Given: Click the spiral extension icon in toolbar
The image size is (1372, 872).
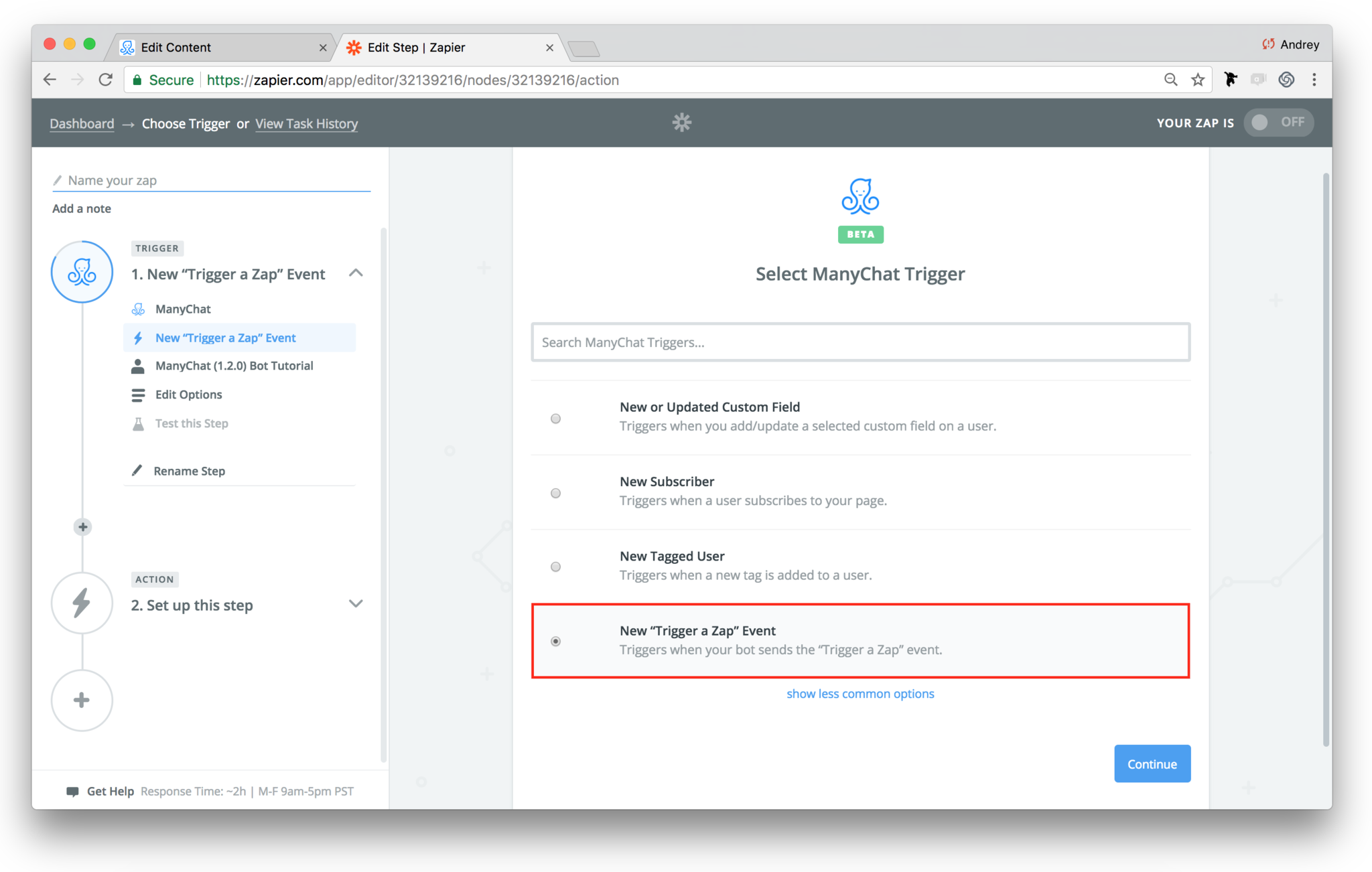Looking at the screenshot, I should [x=1286, y=80].
